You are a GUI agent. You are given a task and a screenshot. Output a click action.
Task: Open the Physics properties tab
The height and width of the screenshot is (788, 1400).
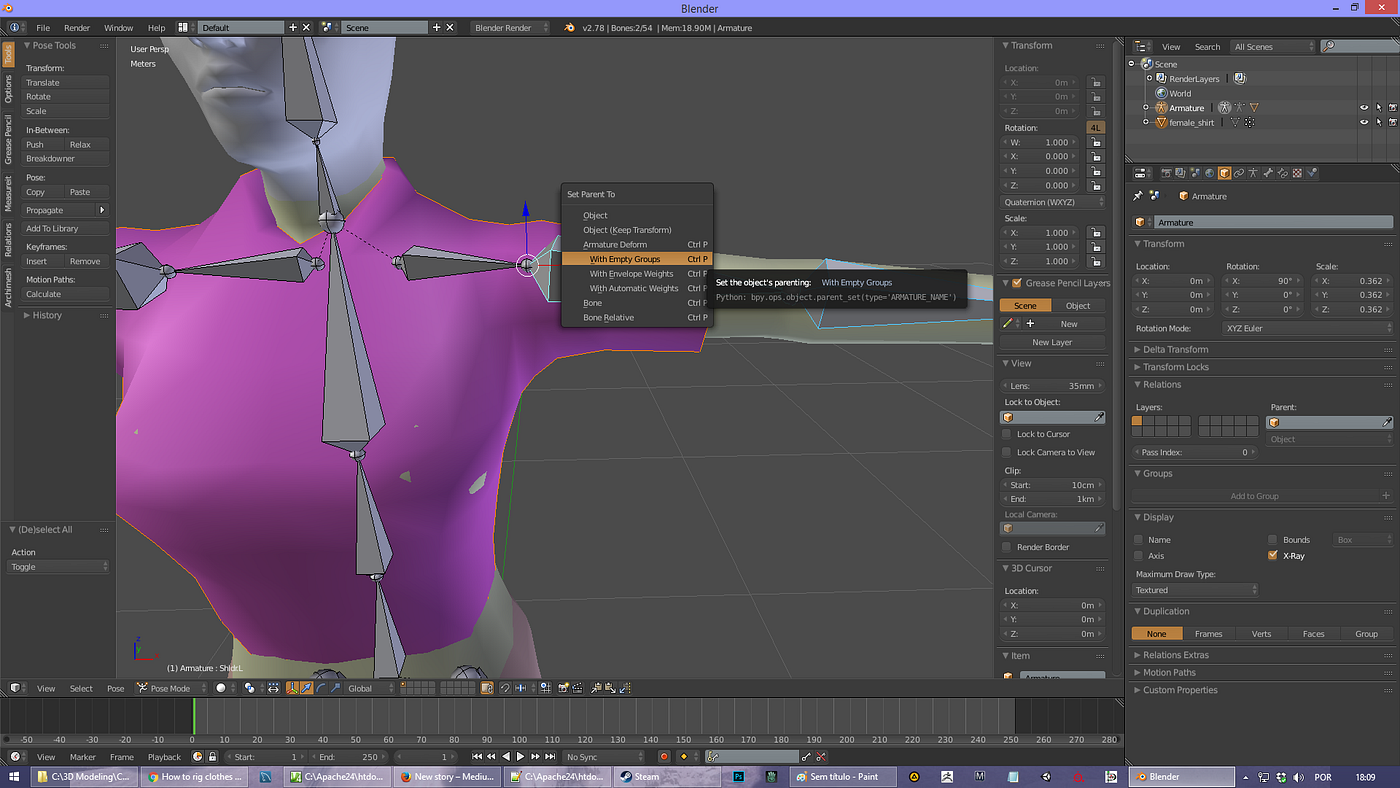click(x=1311, y=172)
